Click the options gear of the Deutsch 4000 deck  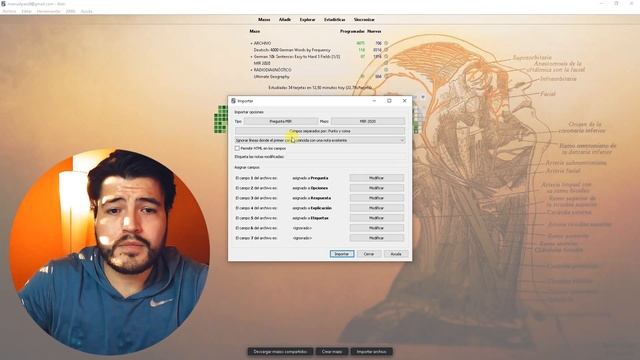(386, 50)
